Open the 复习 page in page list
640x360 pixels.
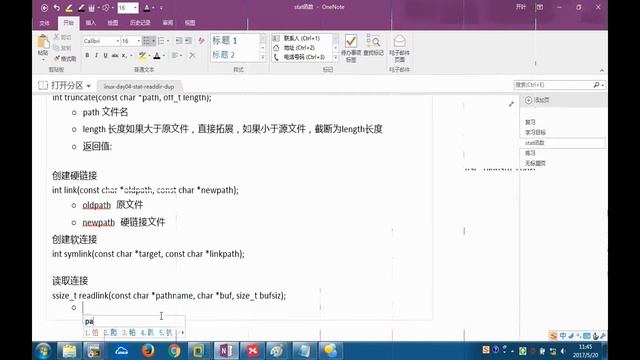coord(530,122)
